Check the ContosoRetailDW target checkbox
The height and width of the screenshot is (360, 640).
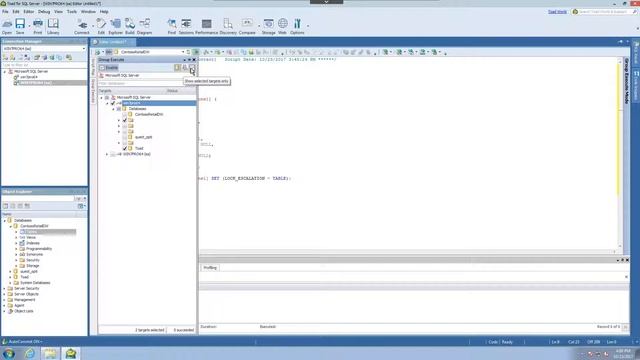click(x=125, y=115)
